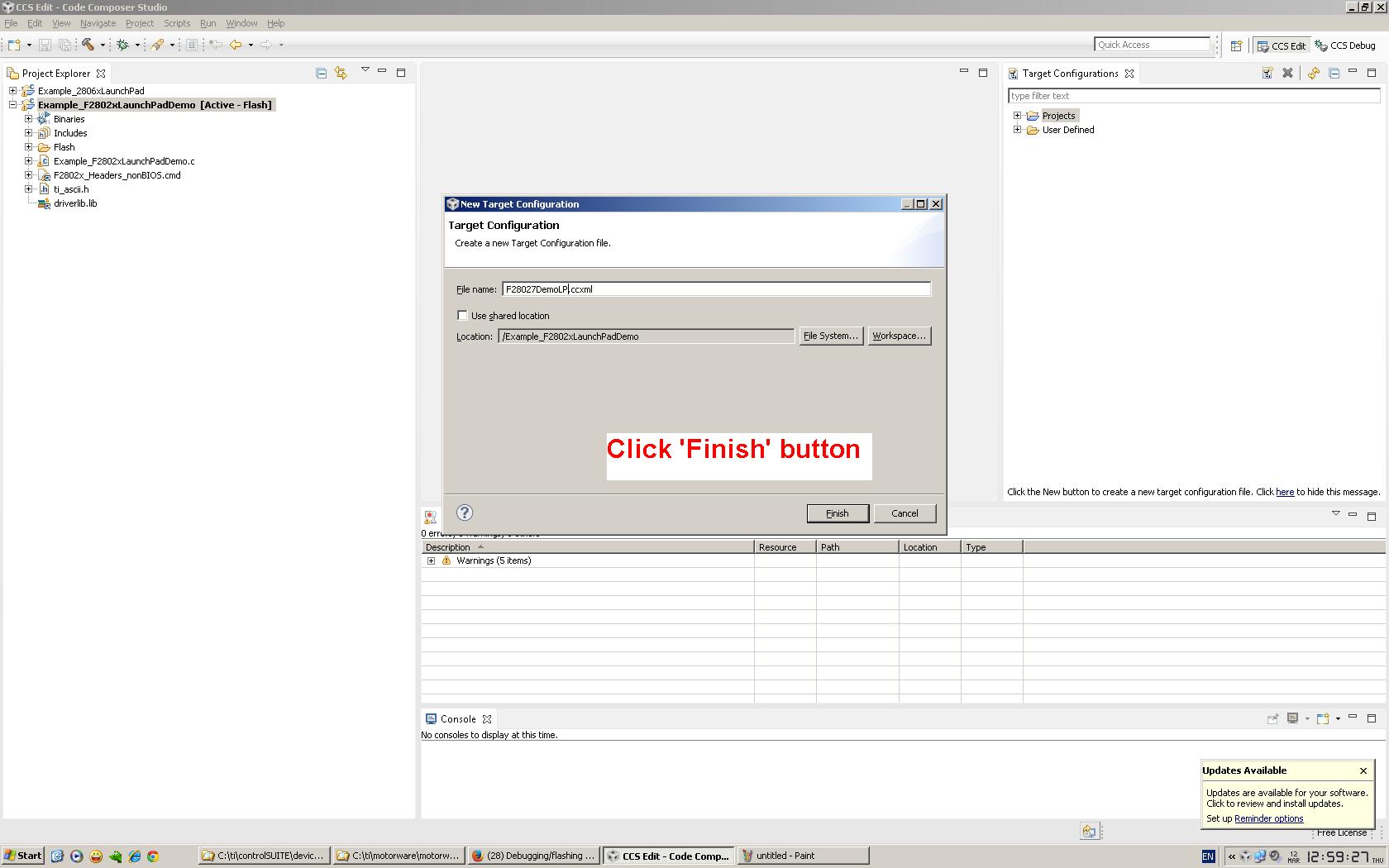Expand the Warnings (5 items) entry
This screenshot has height=868, width=1389.
click(431, 560)
